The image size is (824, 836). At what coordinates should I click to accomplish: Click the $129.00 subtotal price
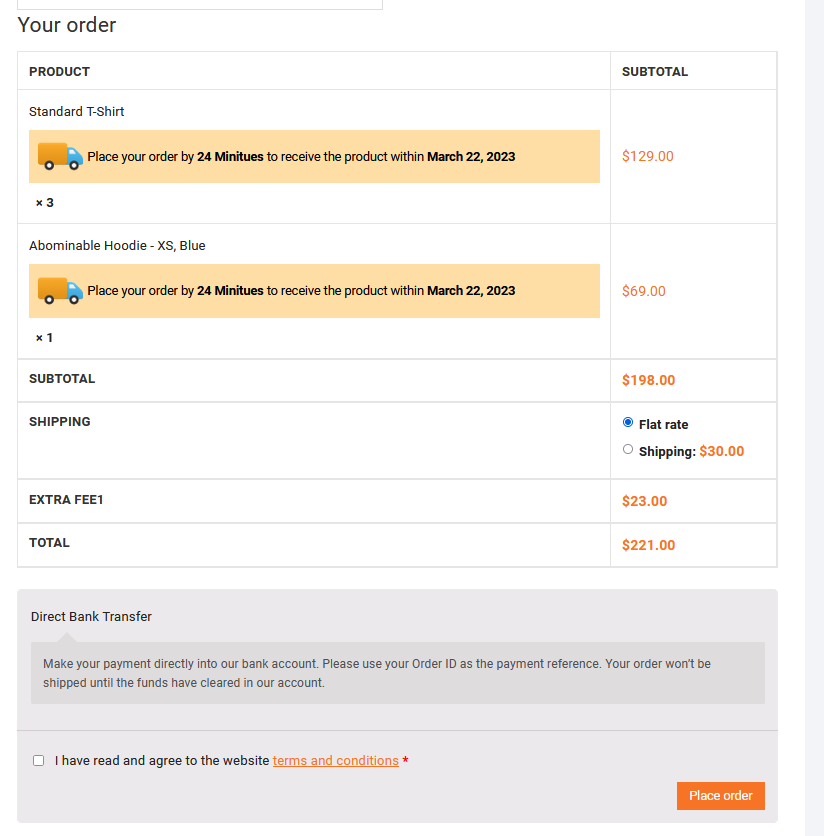coord(647,156)
